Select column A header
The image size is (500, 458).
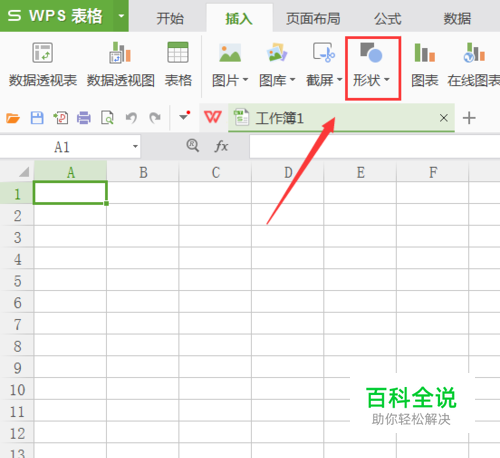70,172
